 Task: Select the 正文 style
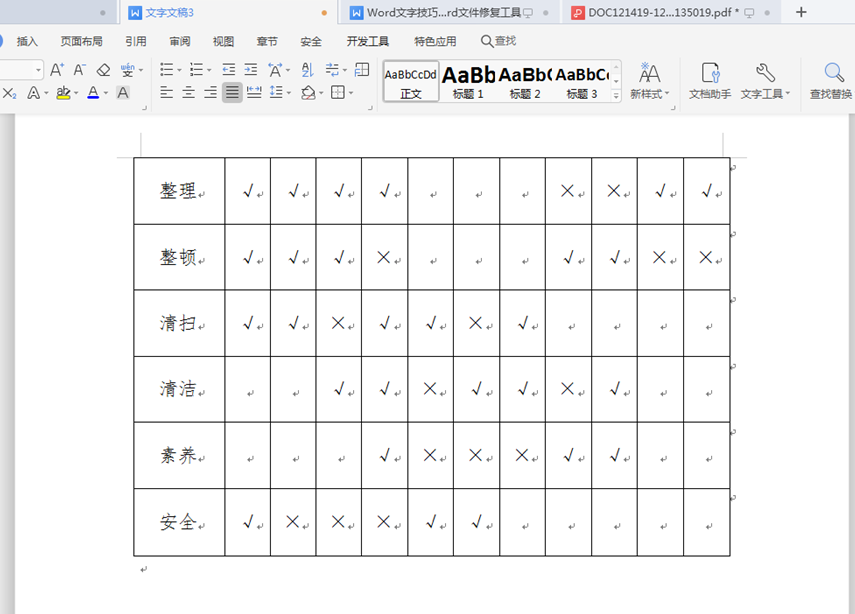pos(411,81)
